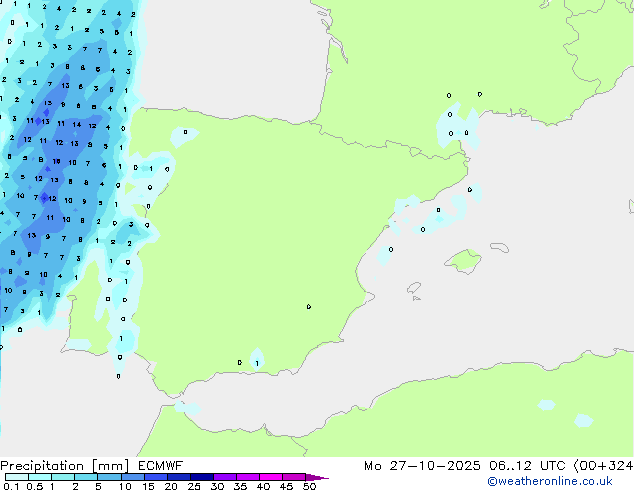Click the 15–20 mm legend color swatch
Screen dimensions: 634x490
coord(156,477)
